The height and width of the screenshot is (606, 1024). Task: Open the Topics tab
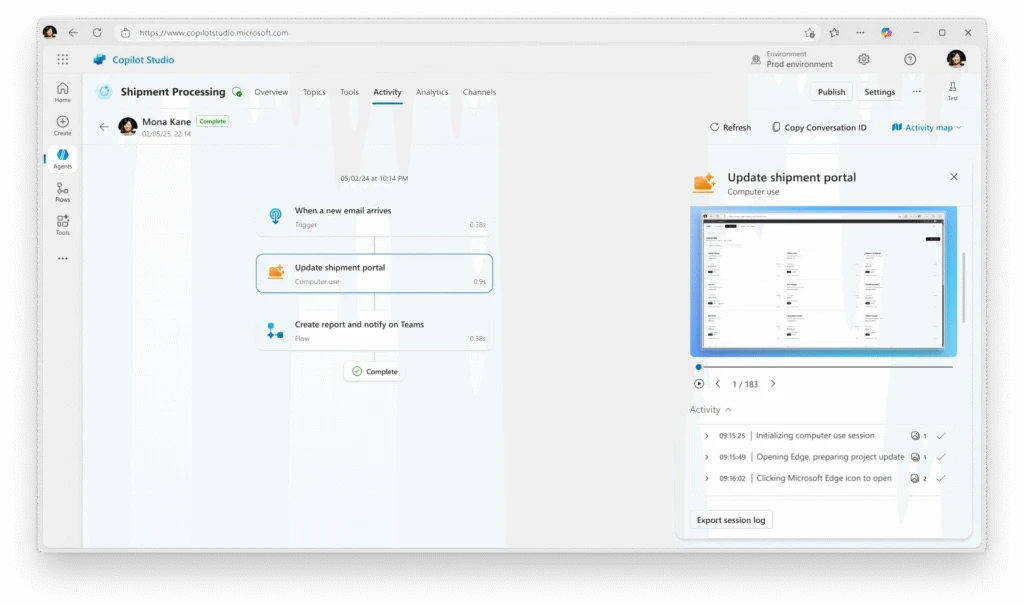coord(314,91)
